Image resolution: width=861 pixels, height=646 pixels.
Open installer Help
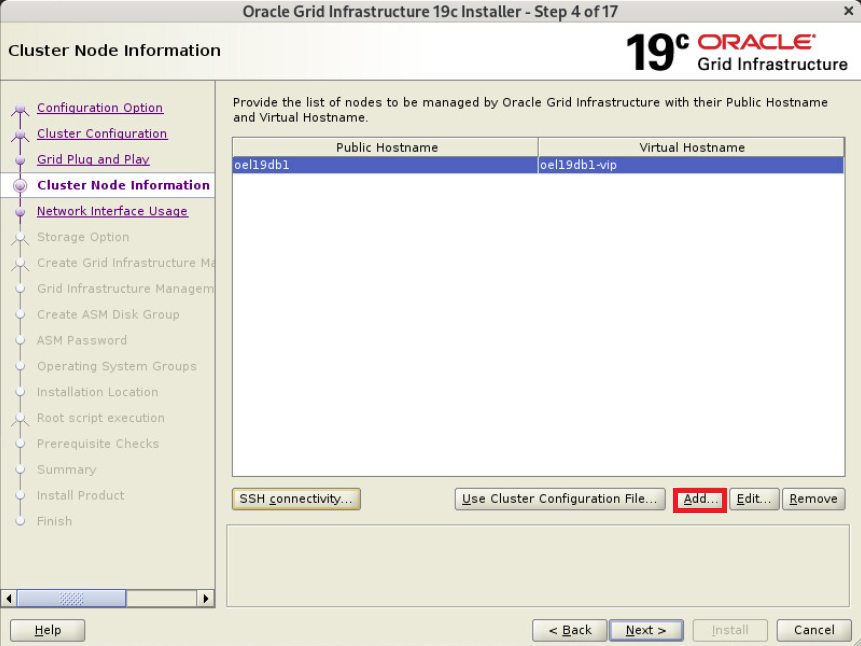(x=48, y=630)
